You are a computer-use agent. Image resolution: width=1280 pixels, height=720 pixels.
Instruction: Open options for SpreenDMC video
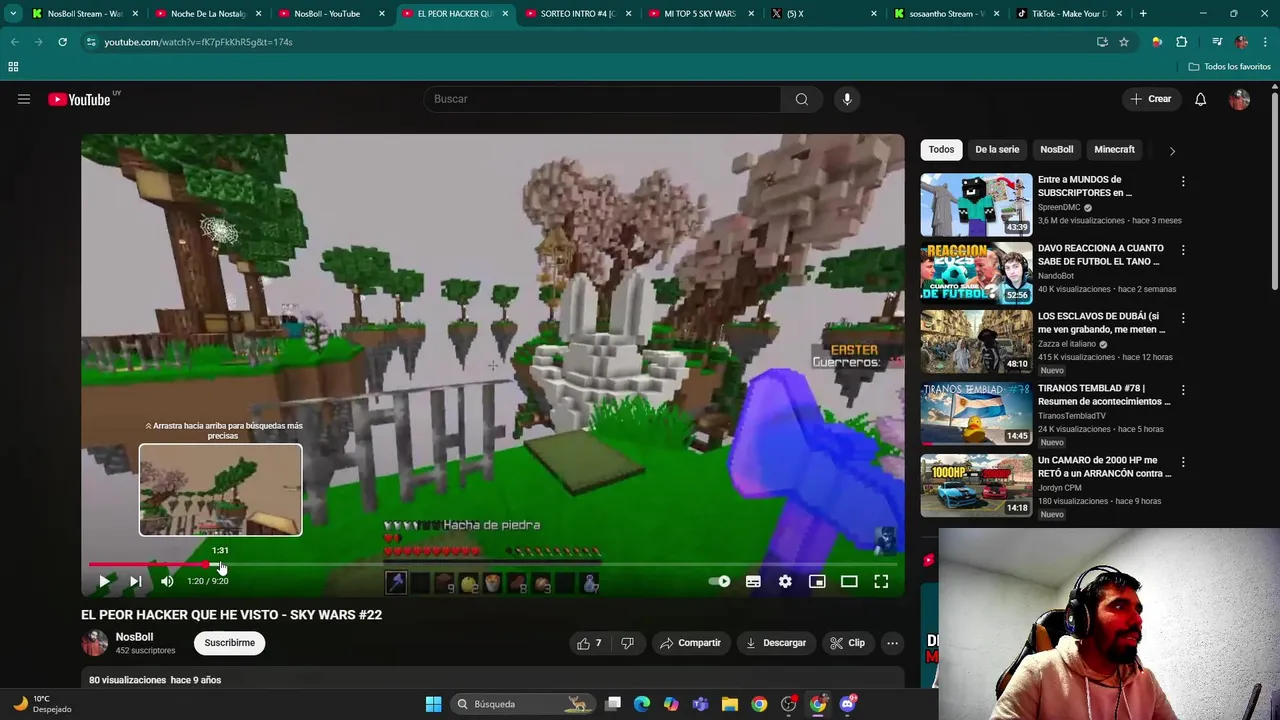(x=1183, y=182)
